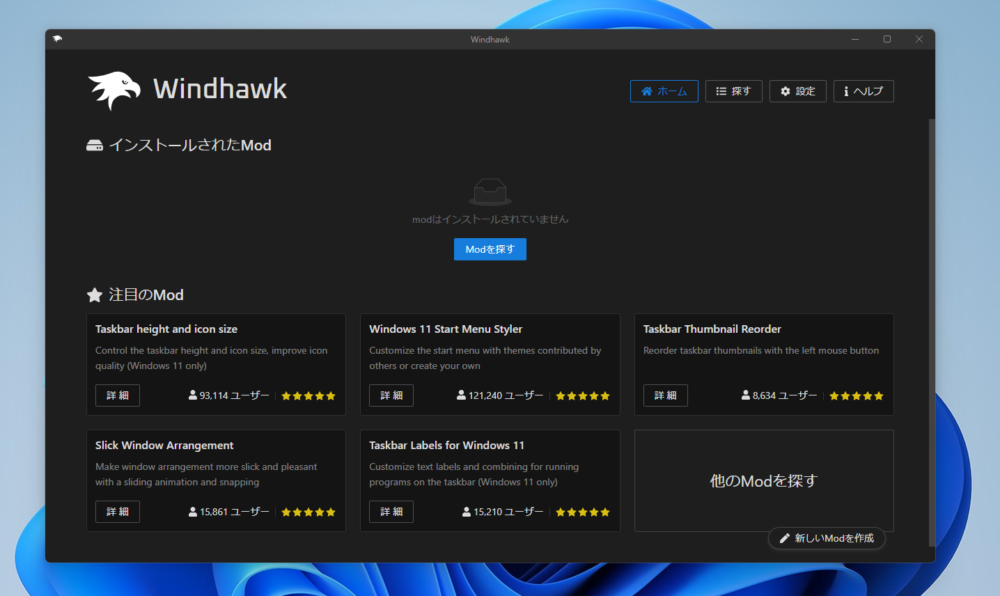Click the house icon on the ホーム button
Image resolution: width=1000 pixels, height=596 pixels.
(x=646, y=90)
